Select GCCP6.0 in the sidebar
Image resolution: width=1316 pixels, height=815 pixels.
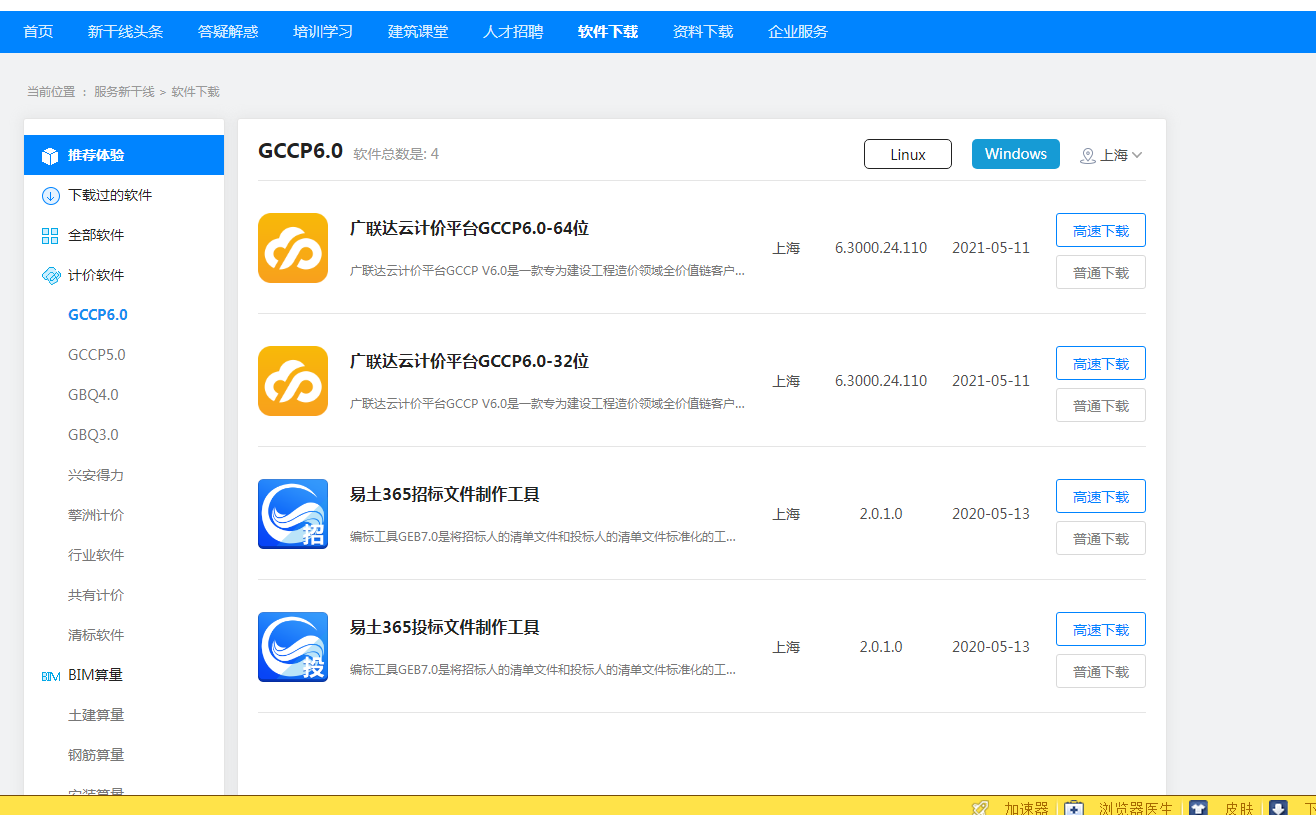click(98, 315)
